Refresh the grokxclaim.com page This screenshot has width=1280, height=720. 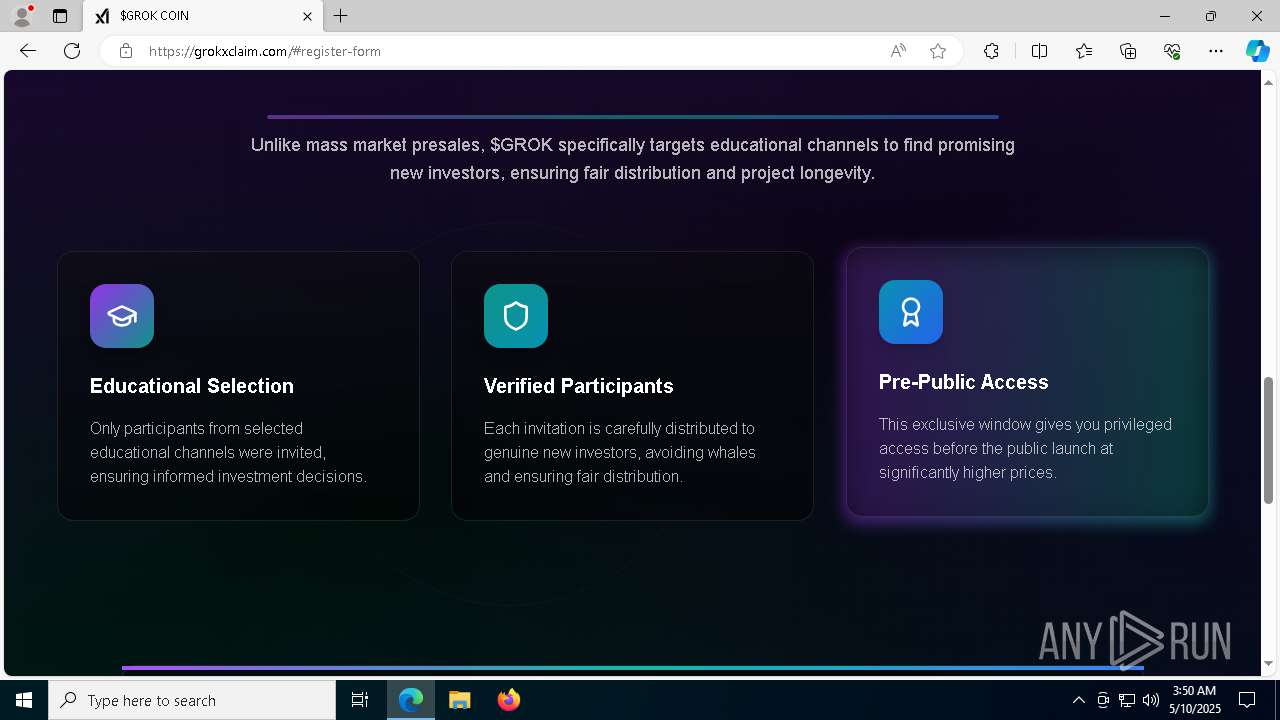point(72,51)
